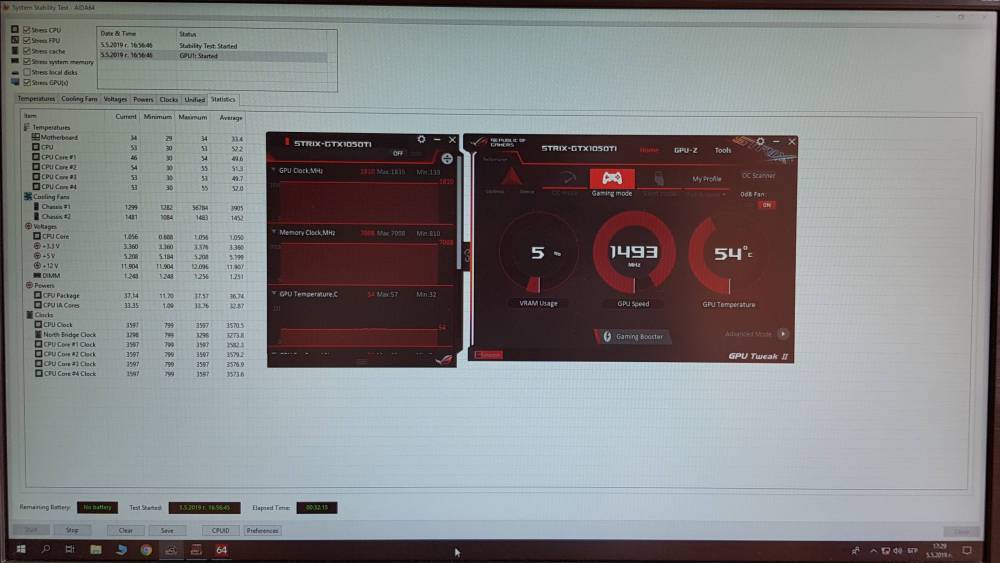The height and width of the screenshot is (563, 1000).
Task: Open CPUID from the bottom buttons
Action: click(220, 530)
